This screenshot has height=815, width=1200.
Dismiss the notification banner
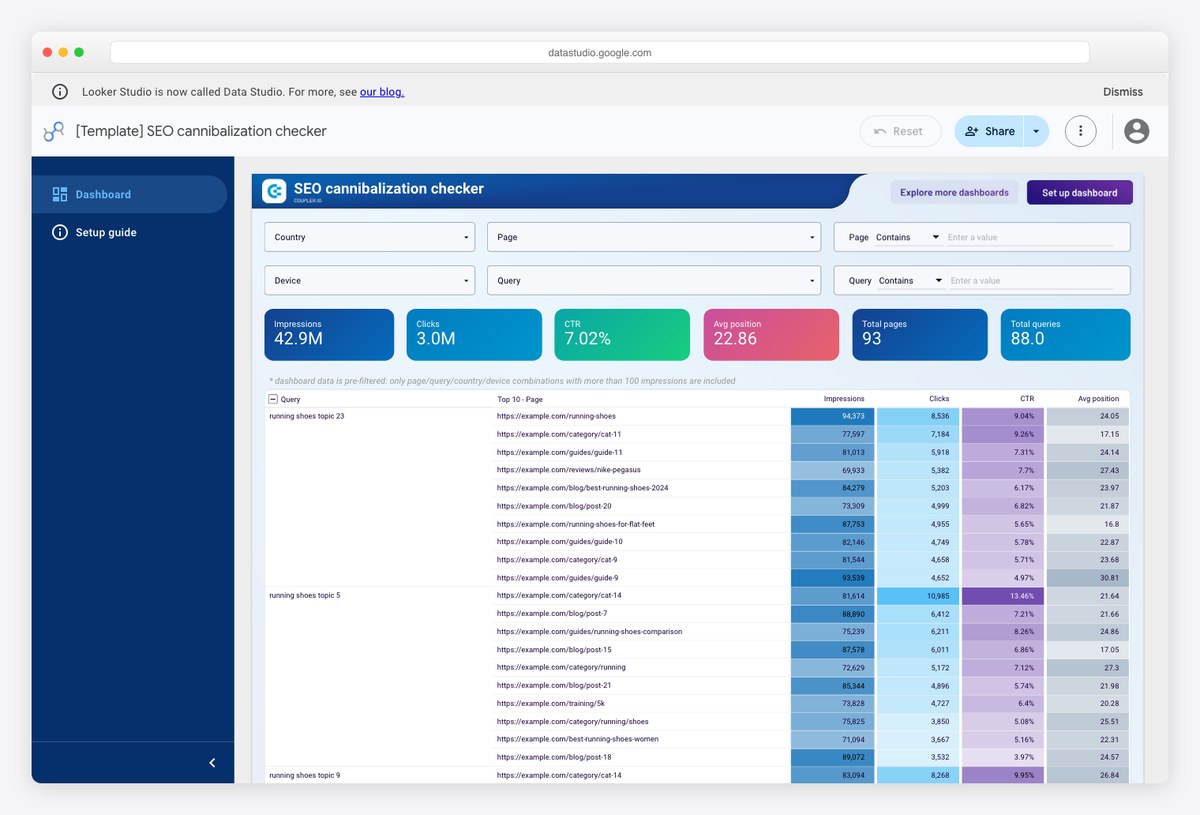pos(1123,92)
